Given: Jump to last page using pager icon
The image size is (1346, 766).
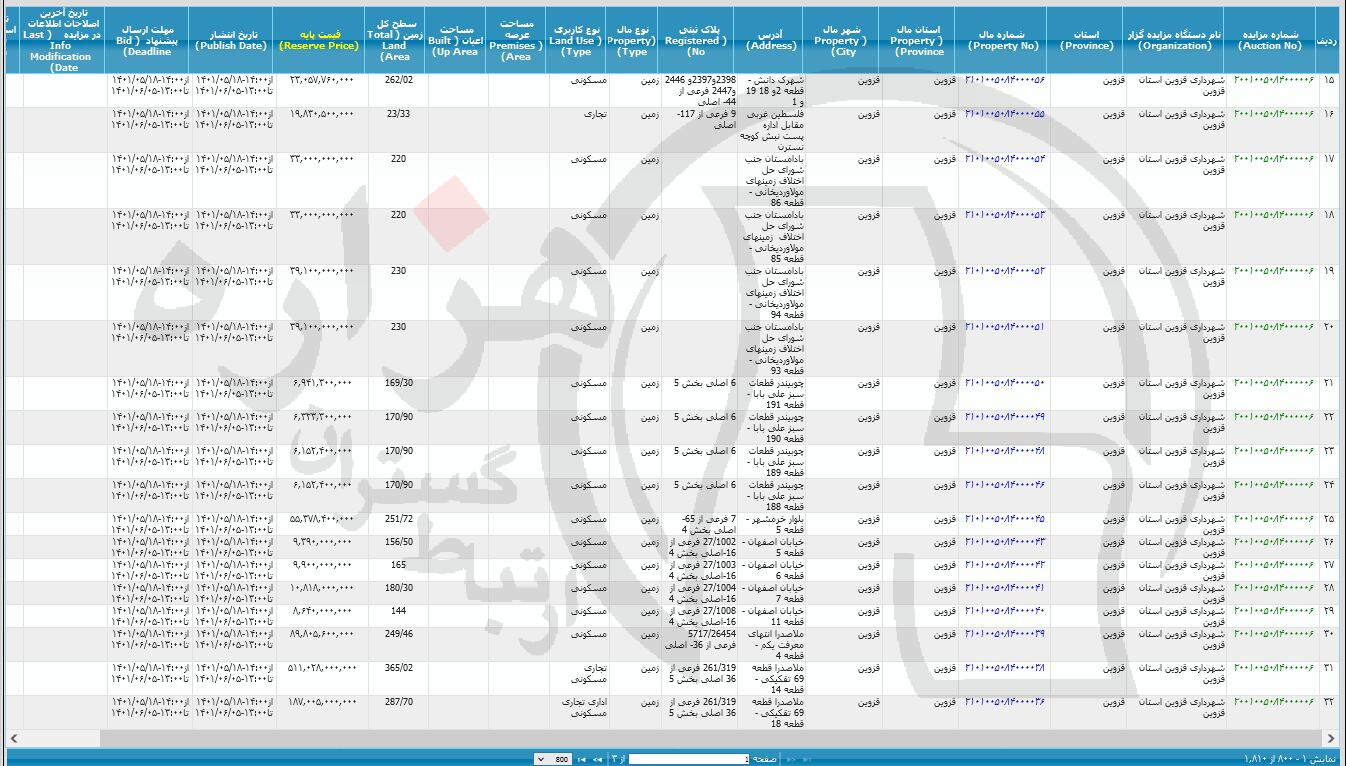Looking at the screenshot, I should point(582,759).
